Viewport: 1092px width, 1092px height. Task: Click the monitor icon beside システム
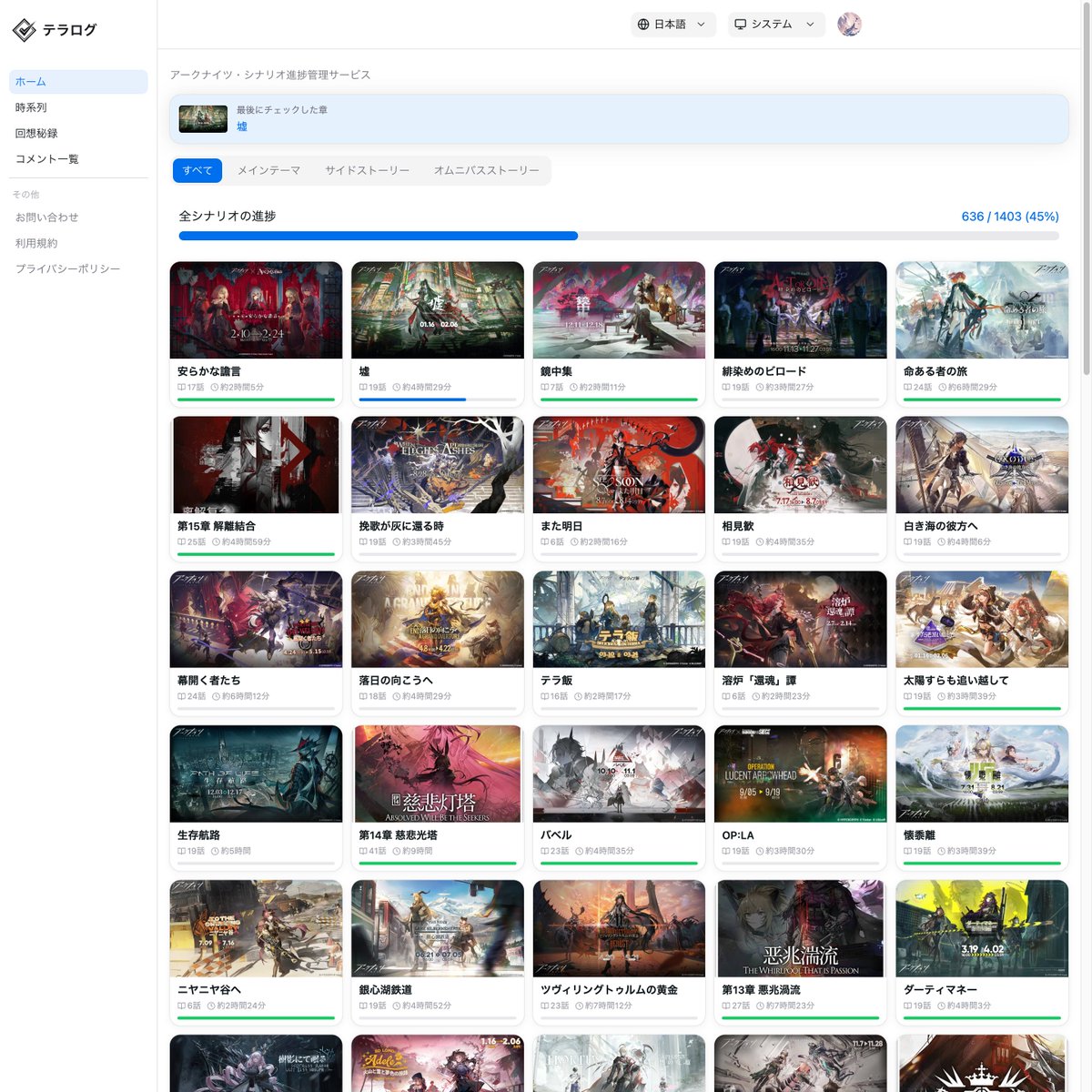(741, 25)
